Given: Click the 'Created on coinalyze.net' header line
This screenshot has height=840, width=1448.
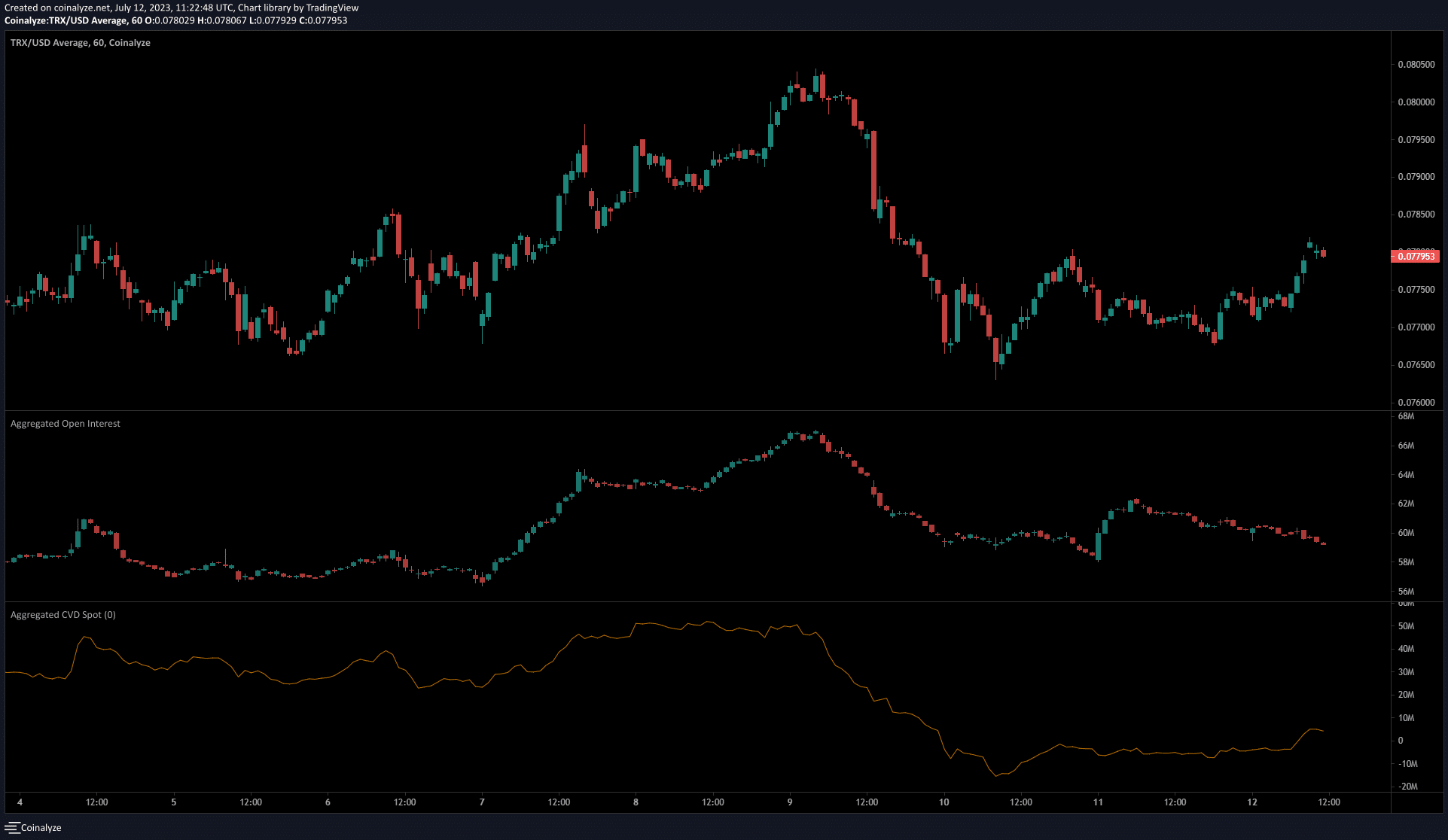Looking at the screenshot, I should pyautogui.click(x=181, y=8).
